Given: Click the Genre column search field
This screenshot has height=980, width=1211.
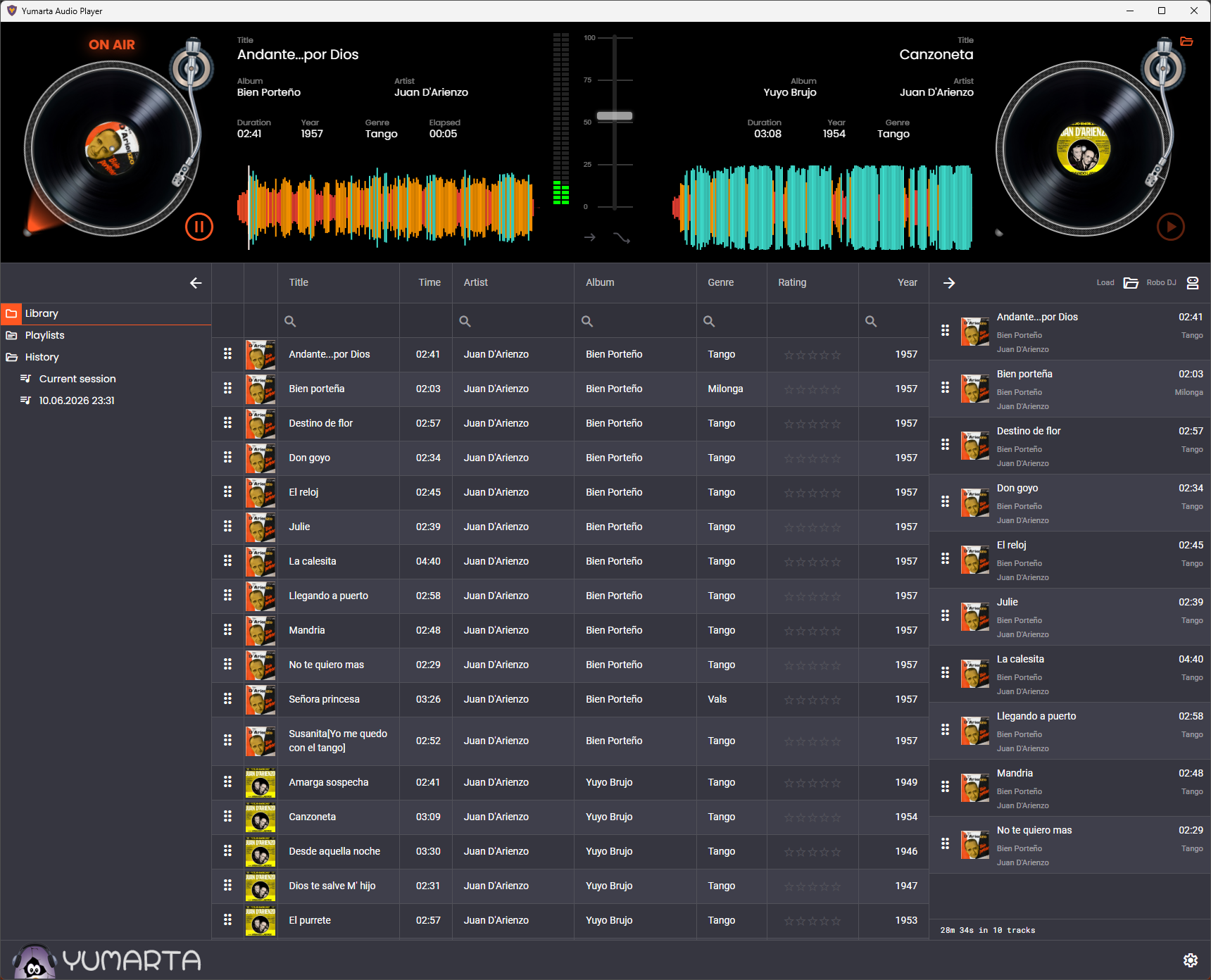Looking at the screenshot, I should coord(732,321).
